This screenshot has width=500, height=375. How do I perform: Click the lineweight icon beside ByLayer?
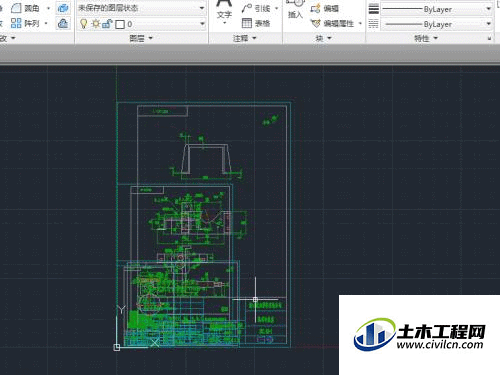(x=374, y=9)
